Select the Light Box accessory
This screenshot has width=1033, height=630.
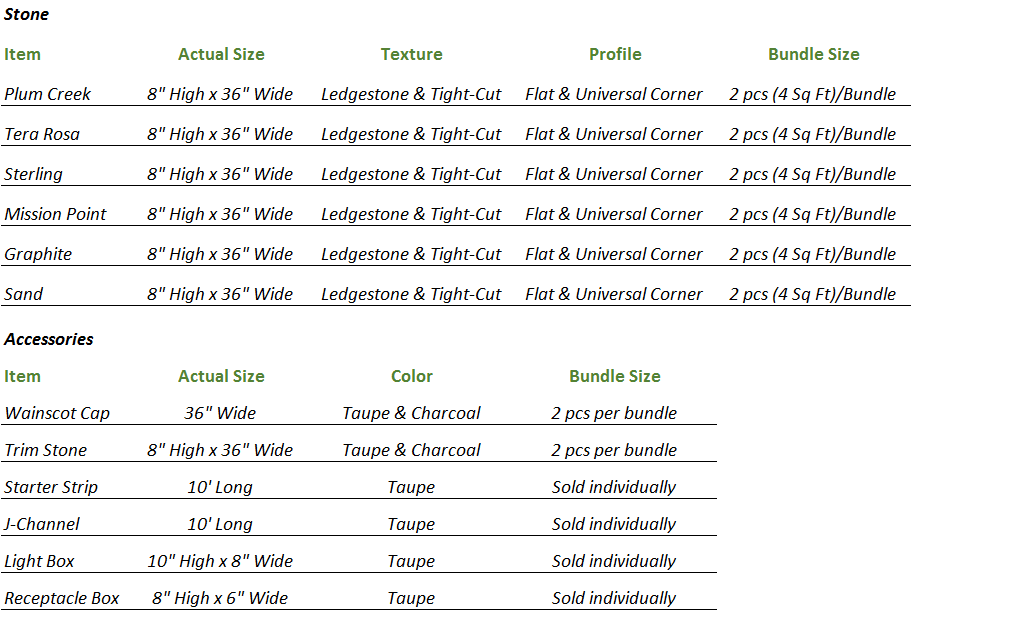pyautogui.click(x=40, y=561)
